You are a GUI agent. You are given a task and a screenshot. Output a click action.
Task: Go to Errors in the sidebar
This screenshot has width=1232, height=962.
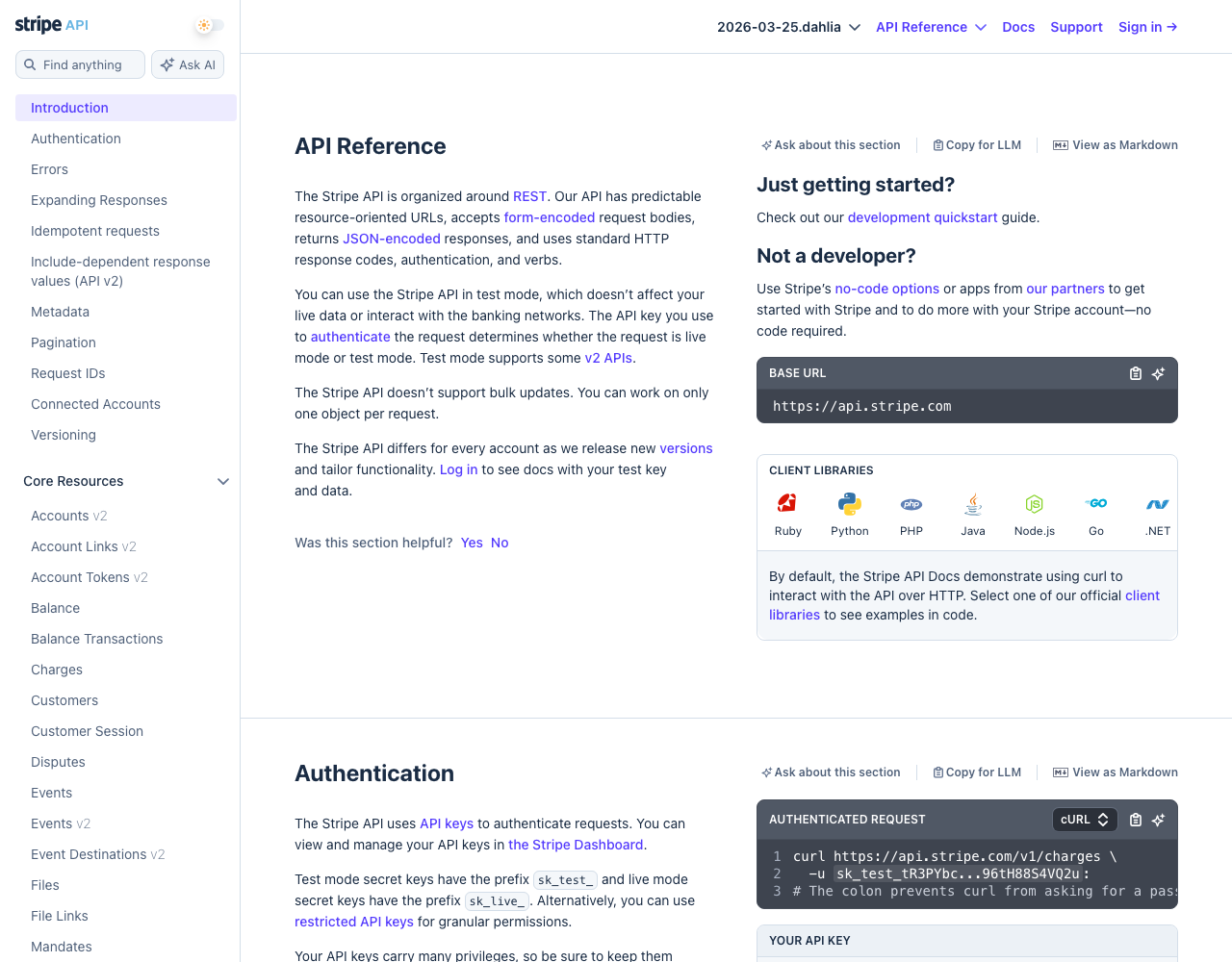point(49,169)
